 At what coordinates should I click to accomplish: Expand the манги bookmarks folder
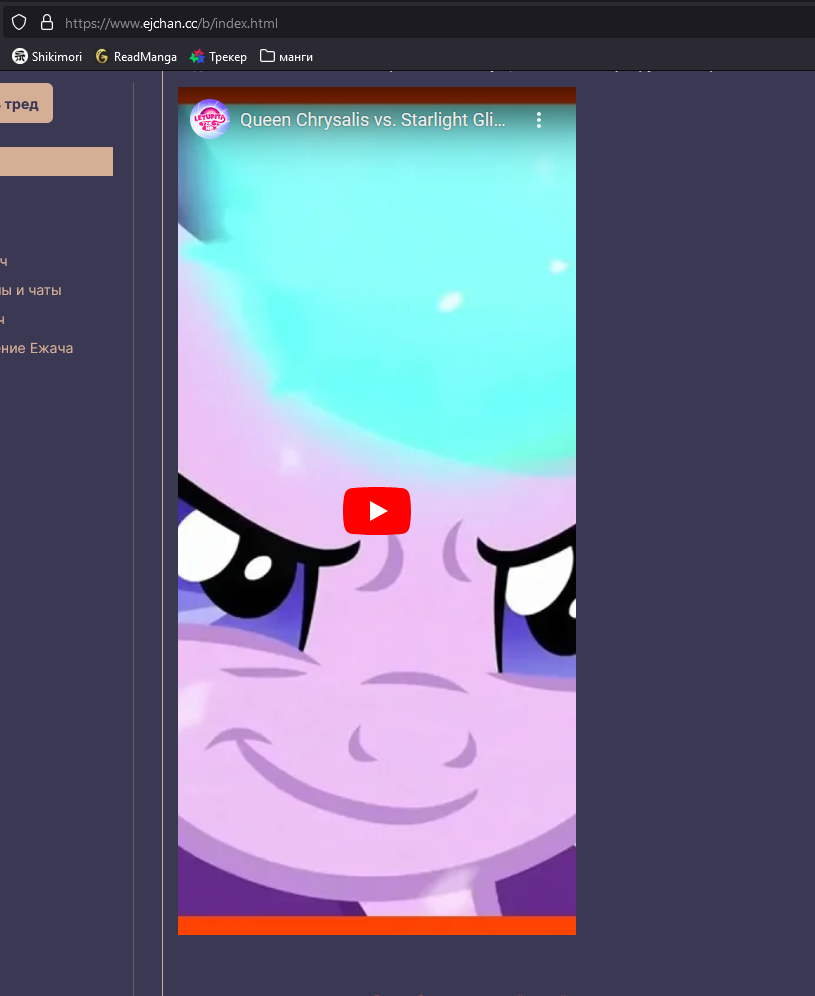(286, 57)
